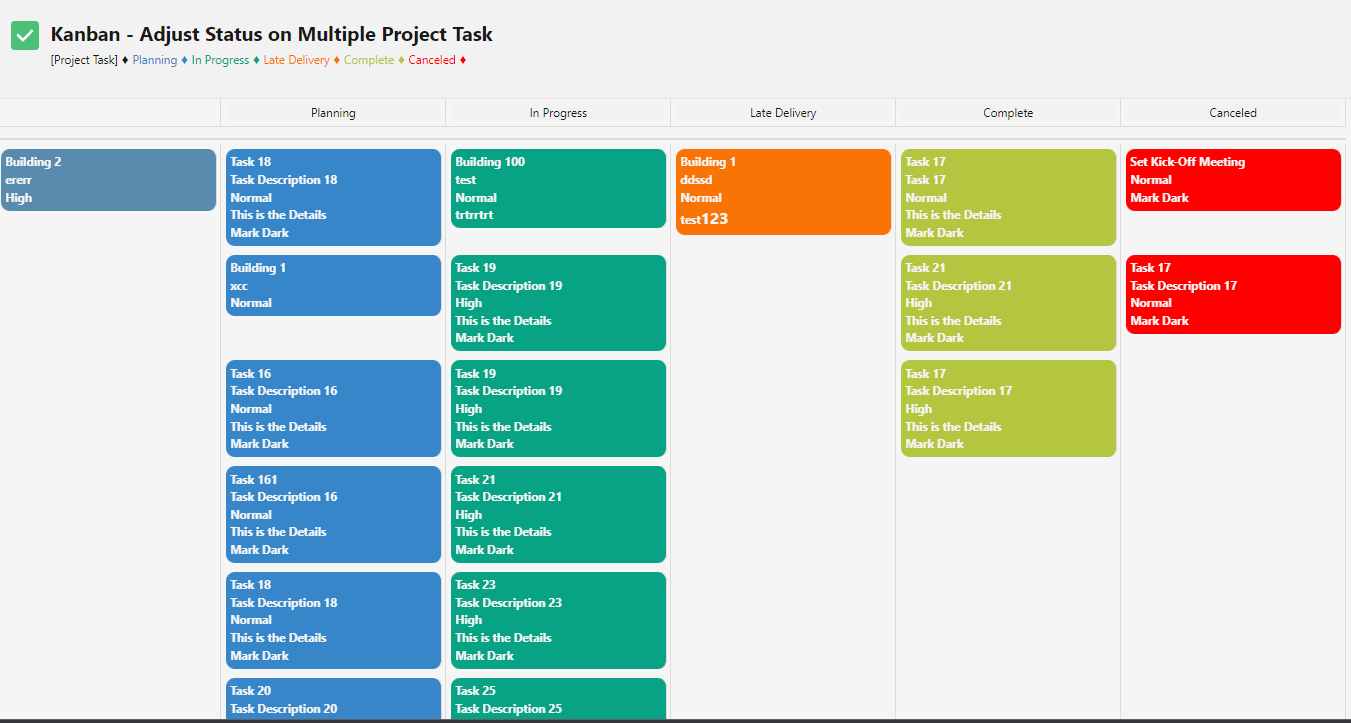Click the Set Kick-Off Meeting card

coord(1233,180)
